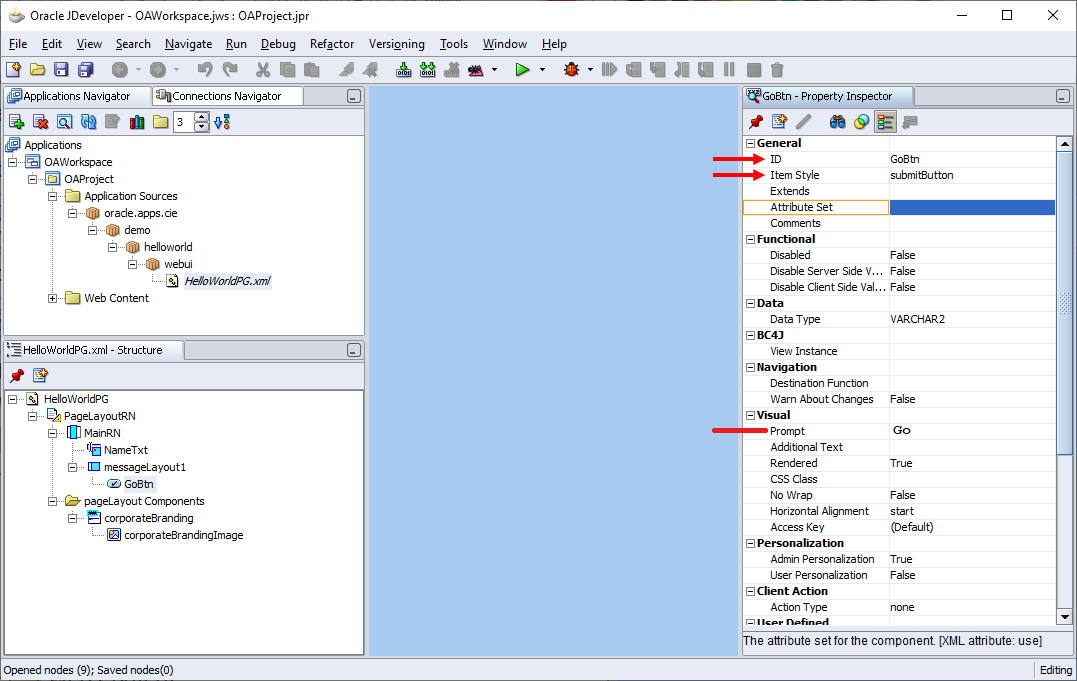This screenshot has width=1077, height=681.
Task: Click the Open folder toolbar icon
Action: [x=38, y=69]
